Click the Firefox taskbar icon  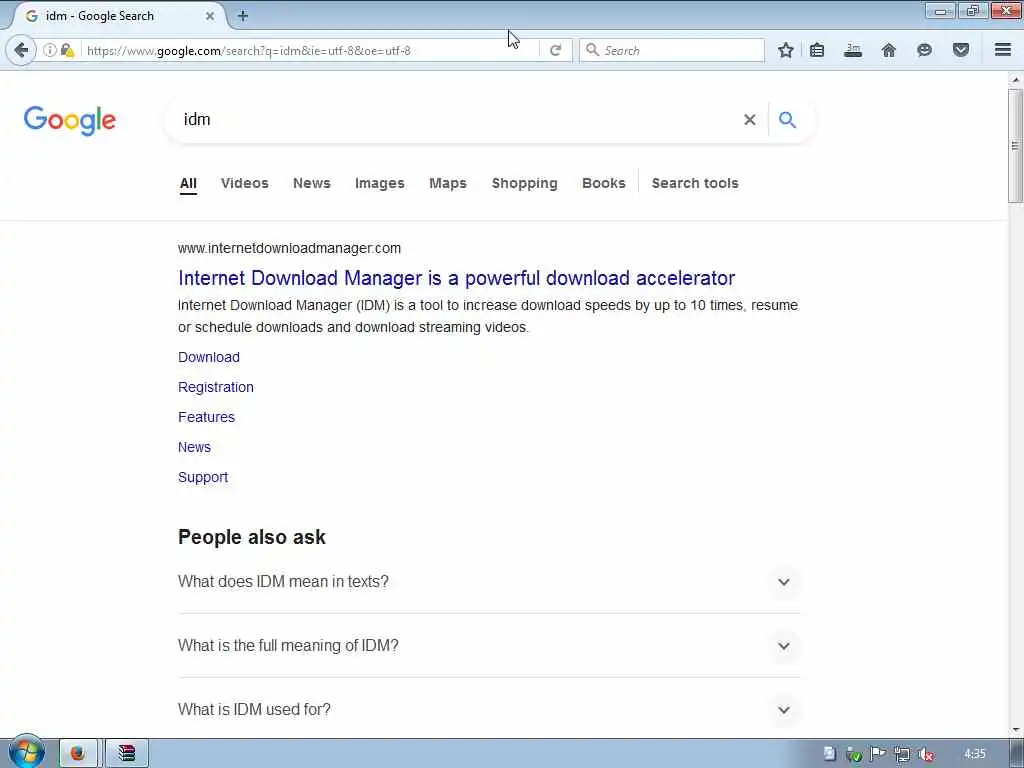pos(78,754)
